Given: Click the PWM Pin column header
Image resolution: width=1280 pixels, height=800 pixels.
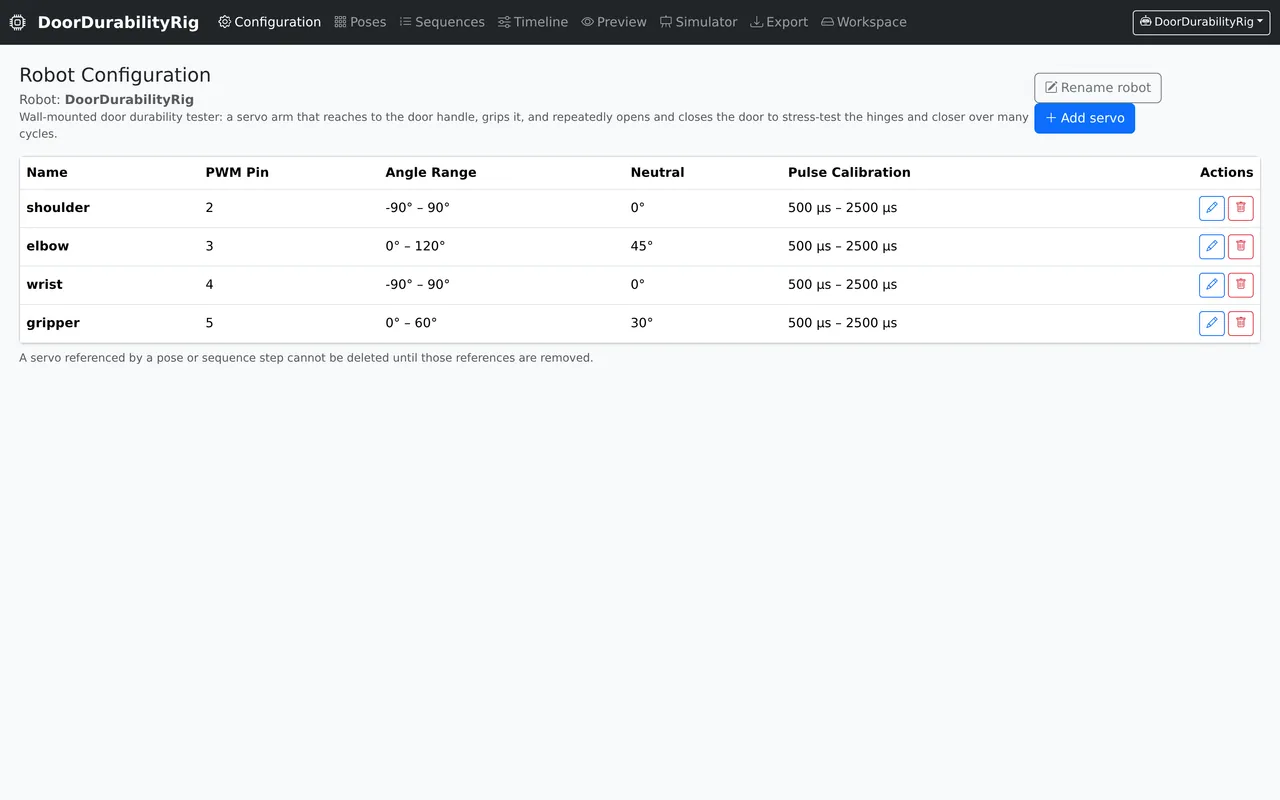Looking at the screenshot, I should [237, 172].
